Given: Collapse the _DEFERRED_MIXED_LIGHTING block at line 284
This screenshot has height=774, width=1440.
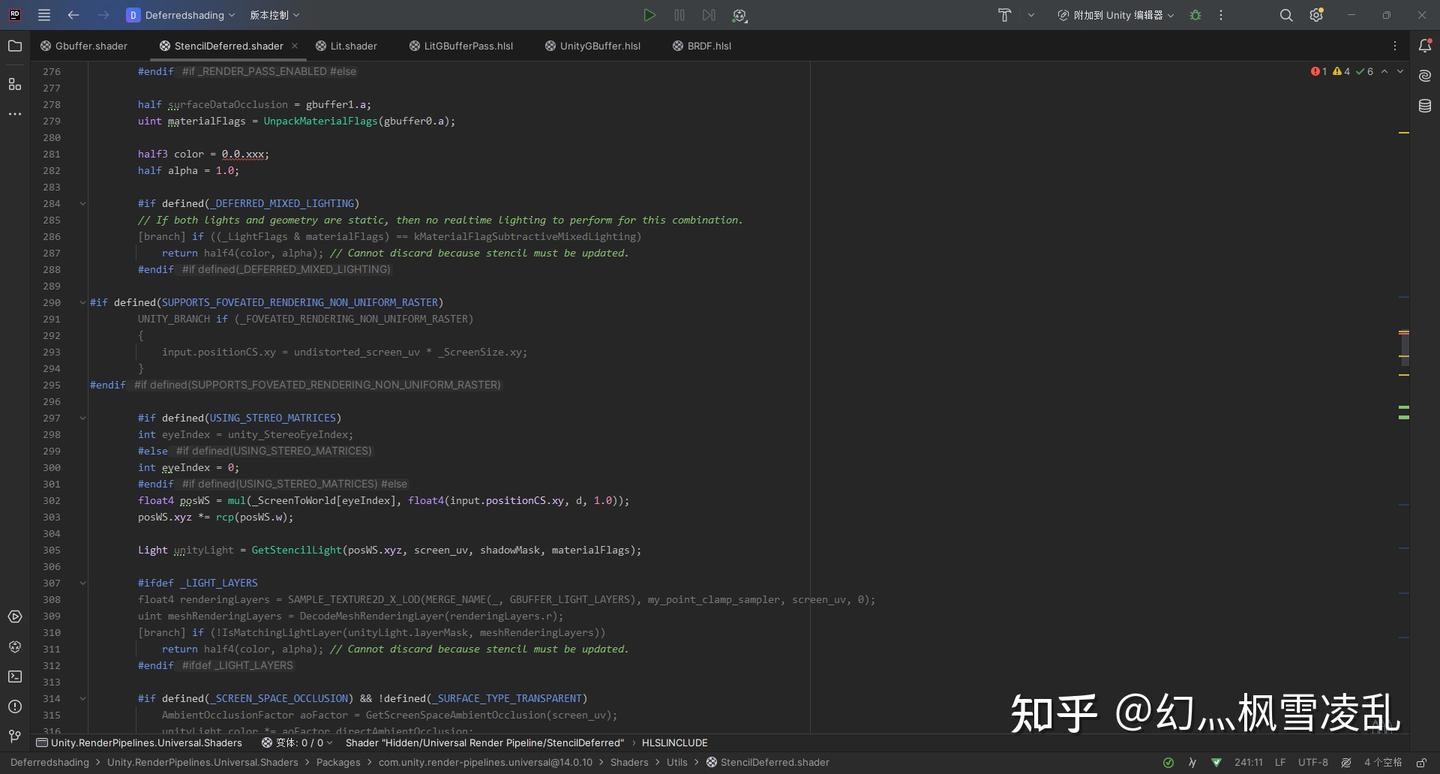Looking at the screenshot, I should point(83,203).
